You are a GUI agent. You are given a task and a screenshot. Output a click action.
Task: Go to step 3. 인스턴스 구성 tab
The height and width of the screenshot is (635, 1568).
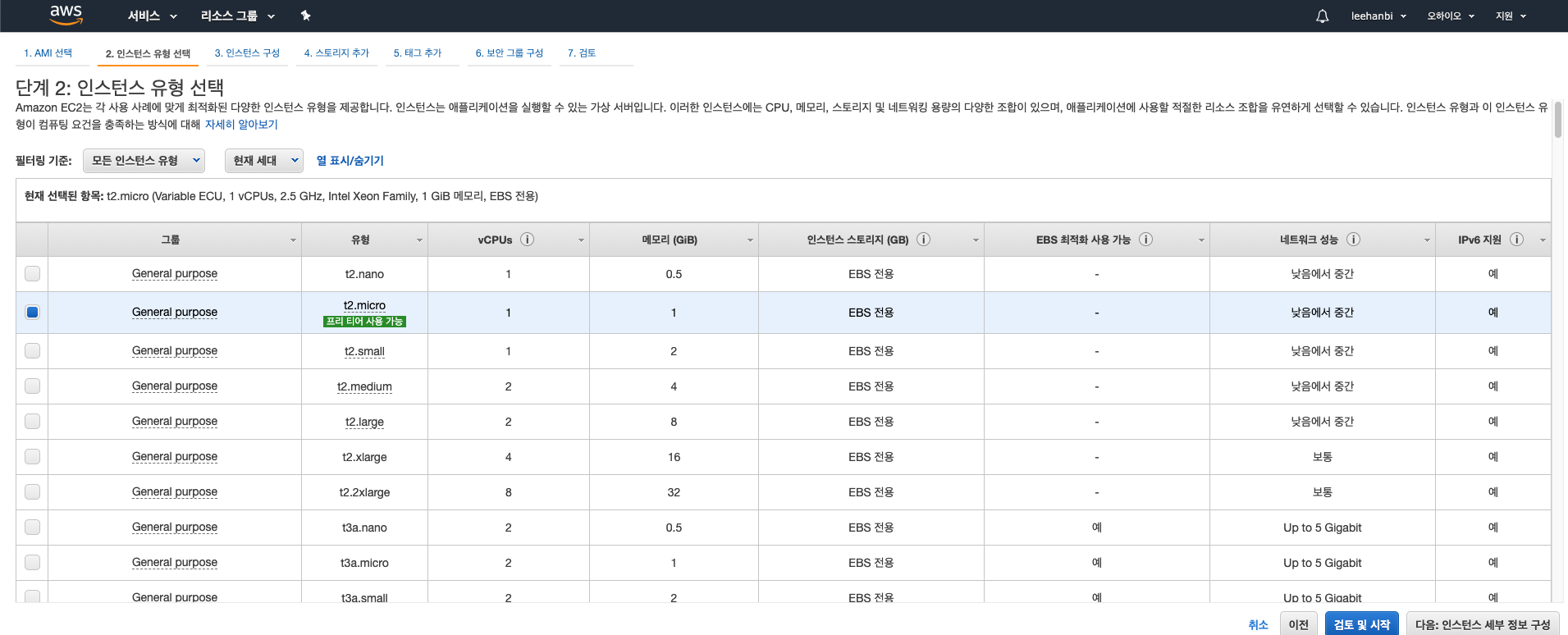tap(247, 53)
